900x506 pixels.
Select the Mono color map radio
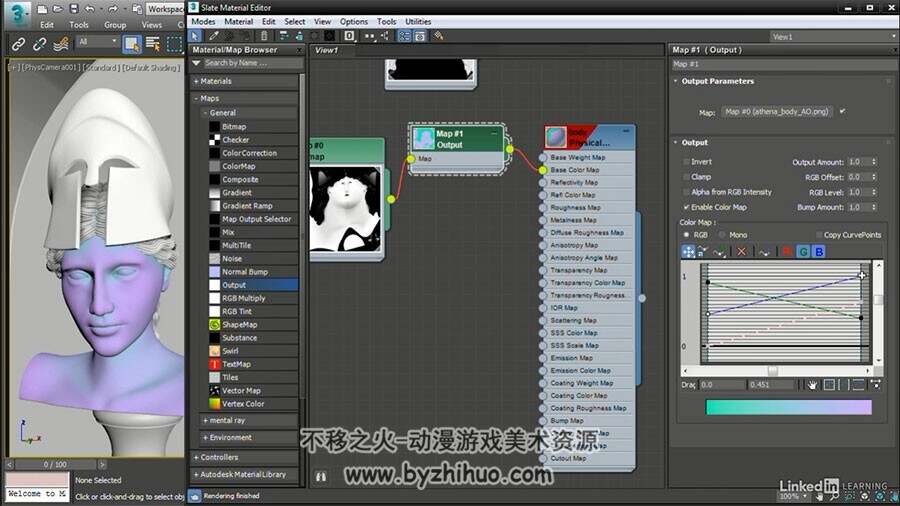pos(722,235)
